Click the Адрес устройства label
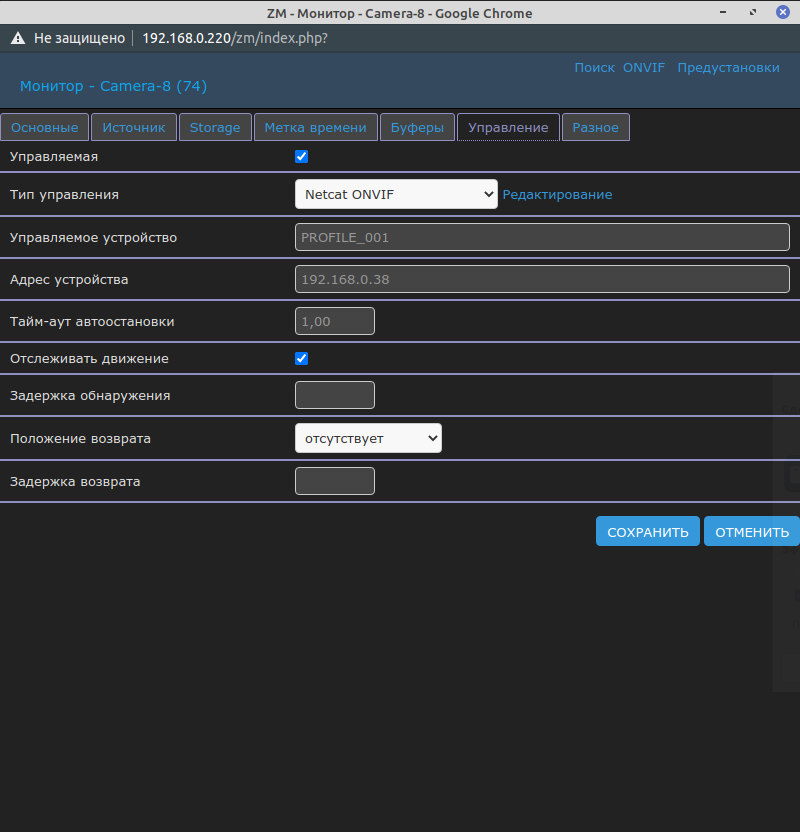The image size is (800, 832). coord(69,280)
